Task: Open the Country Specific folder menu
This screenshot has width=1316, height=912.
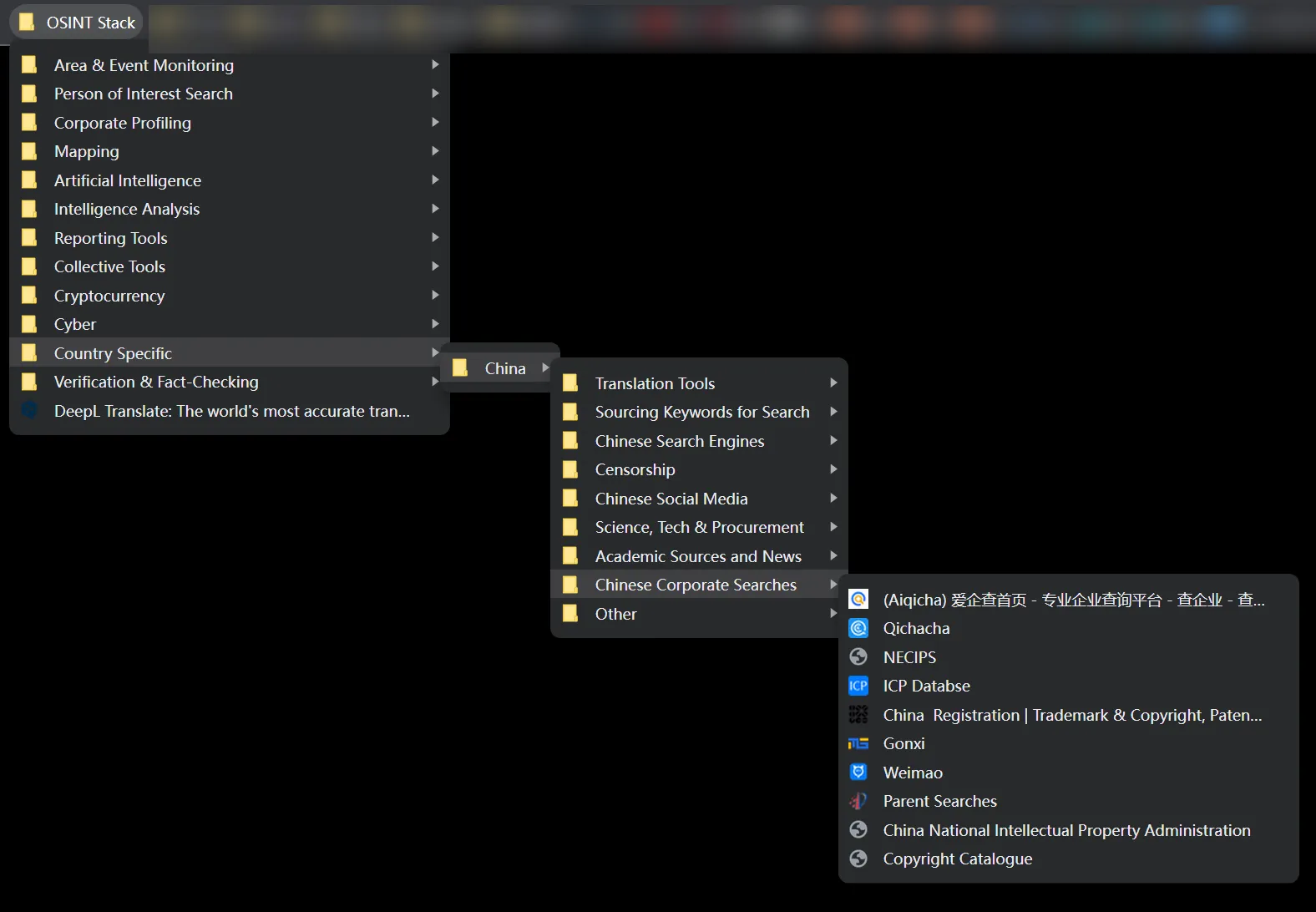Action: (x=230, y=353)
